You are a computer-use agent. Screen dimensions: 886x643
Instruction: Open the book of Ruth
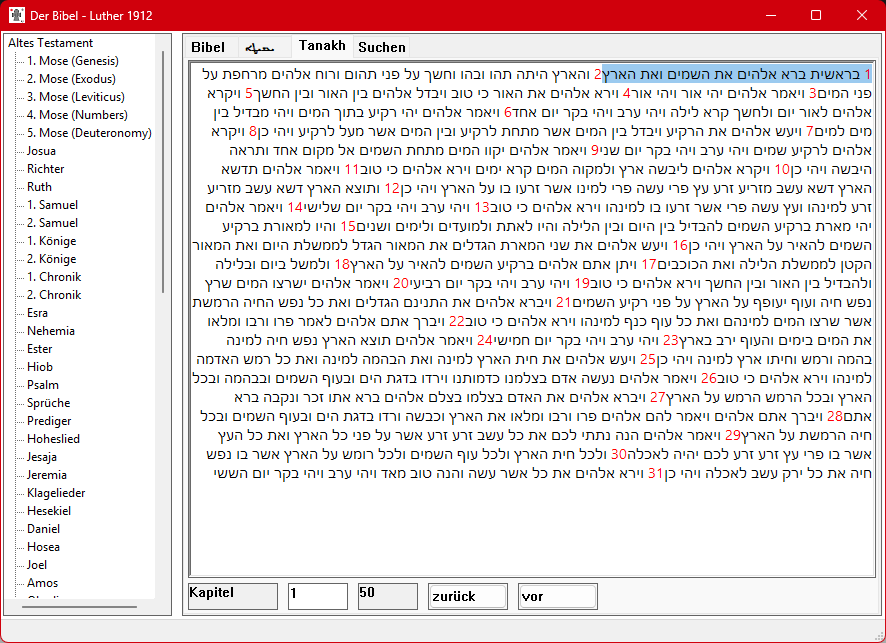pyautogui.click(x=40, y=187)
